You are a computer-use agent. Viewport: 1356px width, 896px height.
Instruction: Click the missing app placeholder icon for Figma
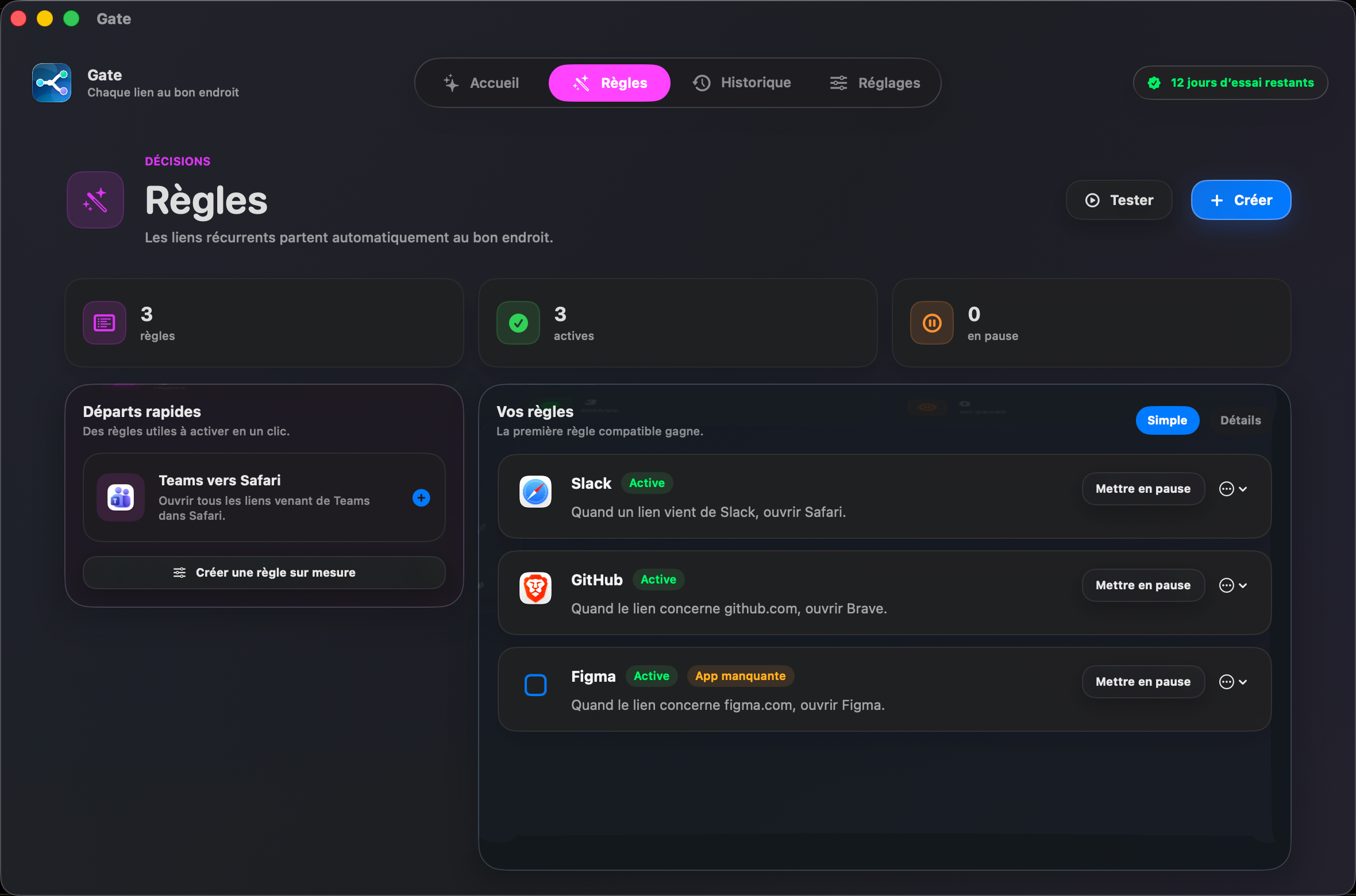point(536,685)
